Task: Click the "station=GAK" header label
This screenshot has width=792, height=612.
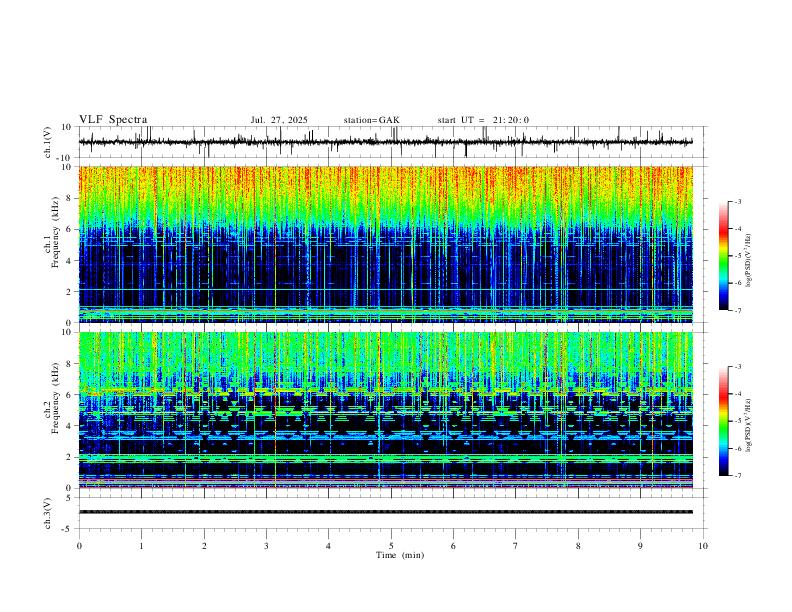Action: (x=371, y=120)
